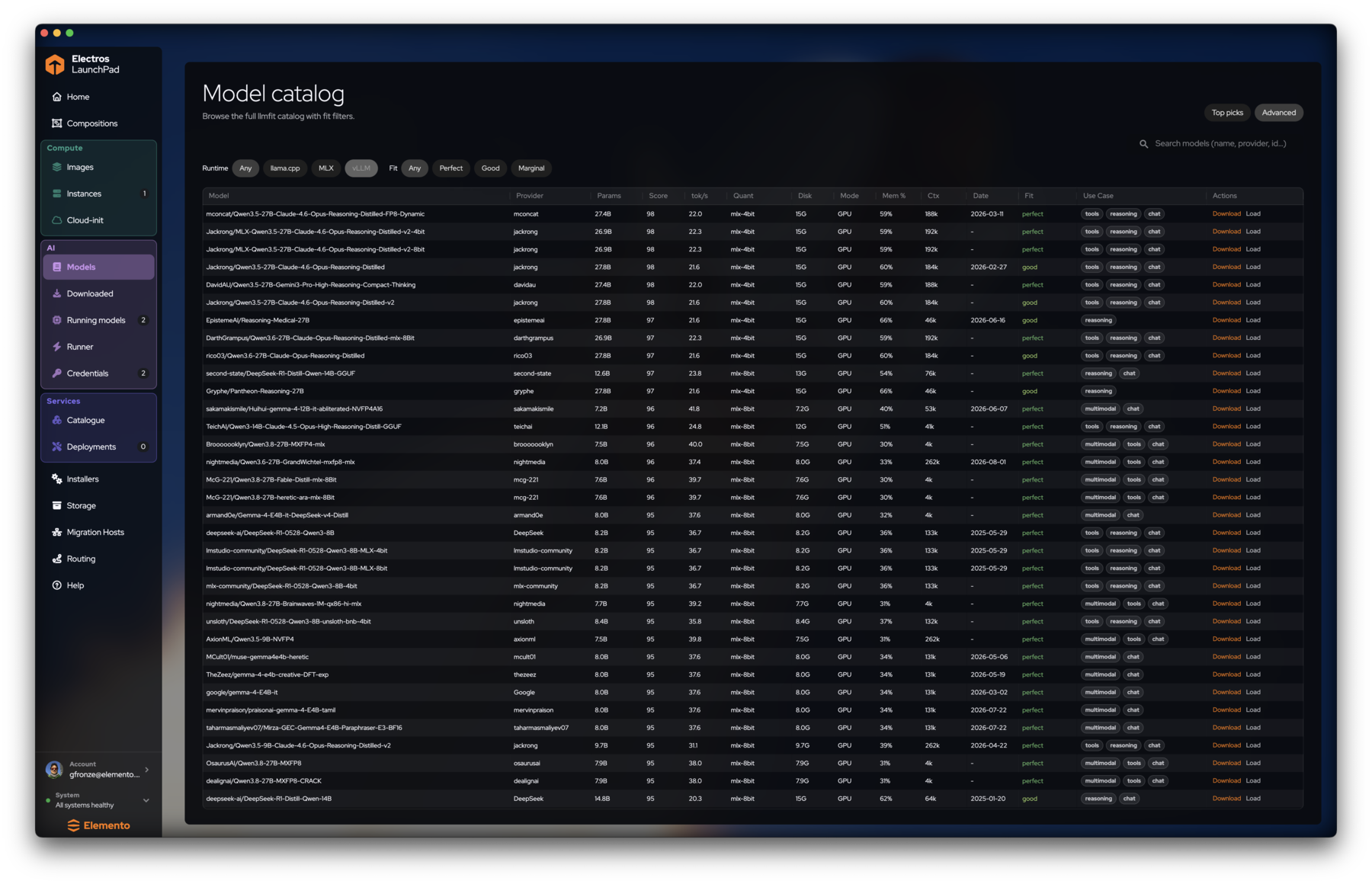Sort by the tok/s column header
The image size is (1372, 884).
699,196
